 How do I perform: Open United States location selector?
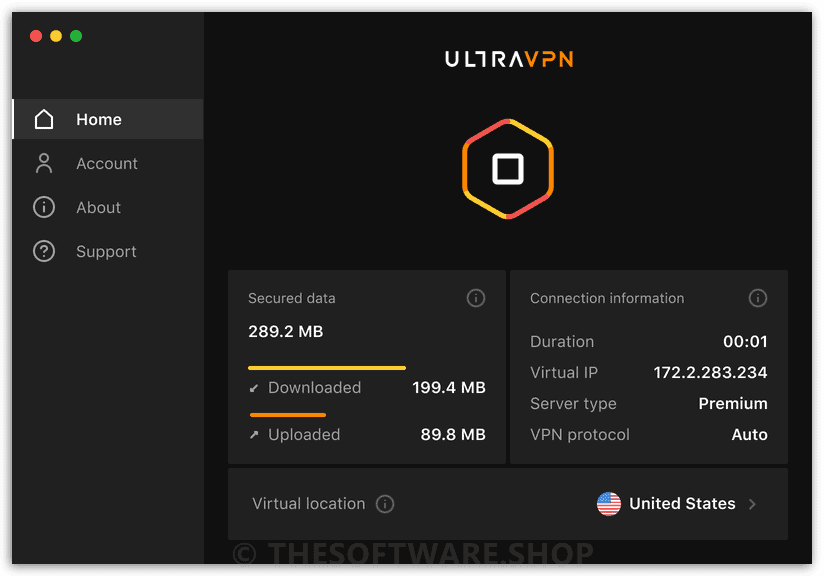[x=677, y=504]
